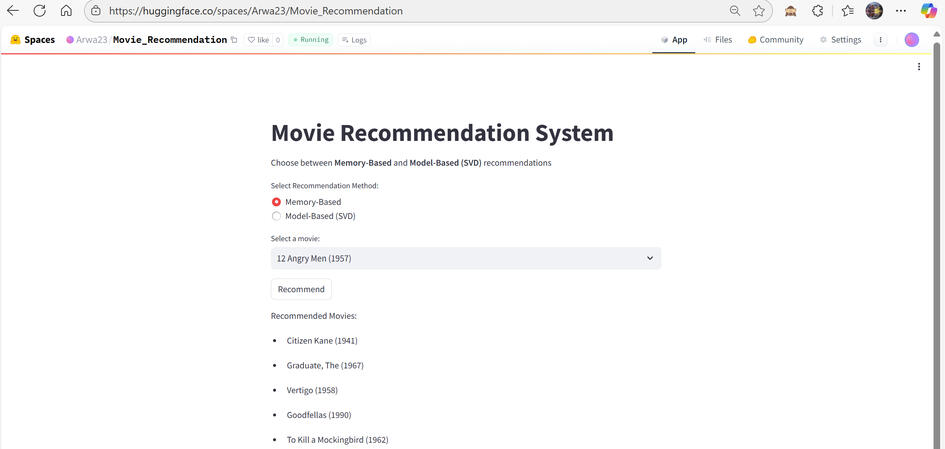Screen dimensions: 945x449
Task: Switch to the Files tab
Action: click(x=717, y=40)
